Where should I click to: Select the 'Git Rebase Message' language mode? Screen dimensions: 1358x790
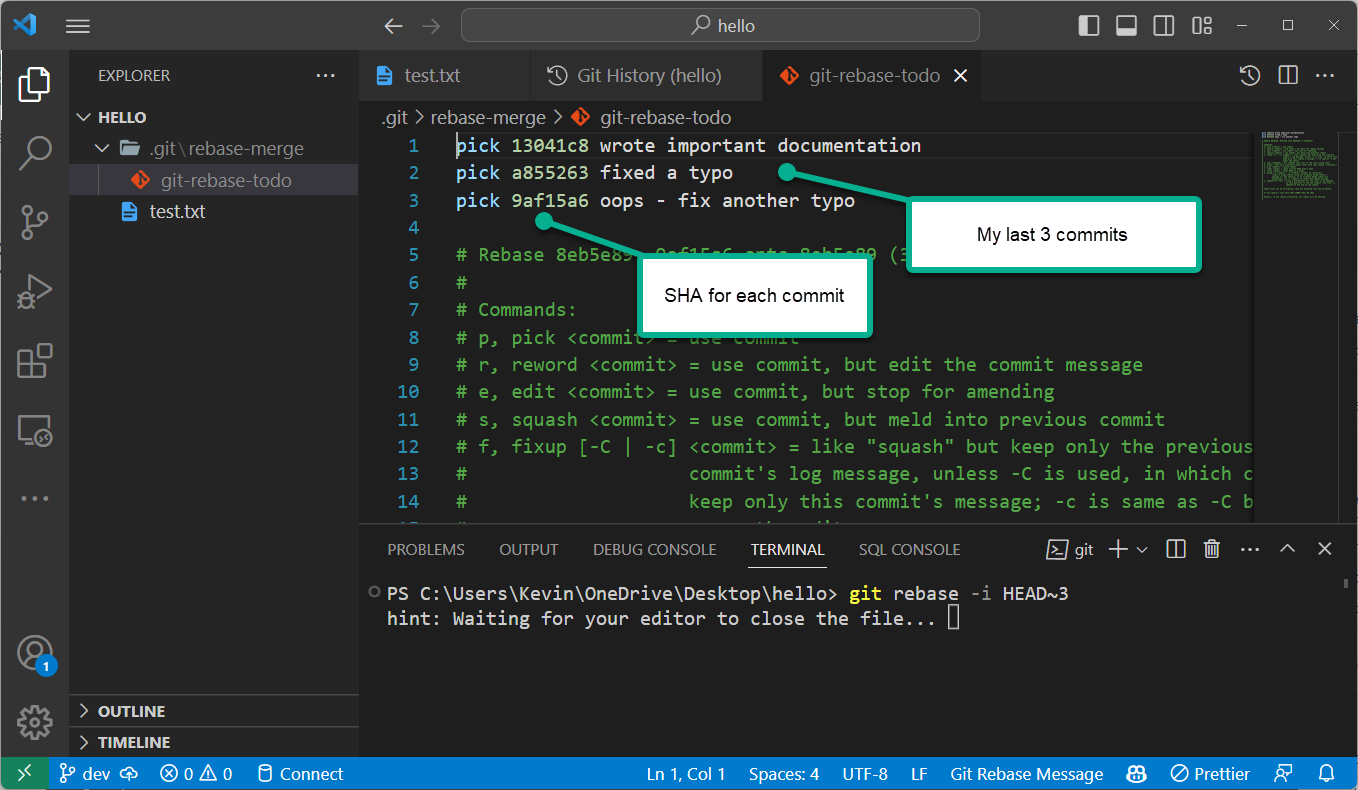coord(1027,773)
